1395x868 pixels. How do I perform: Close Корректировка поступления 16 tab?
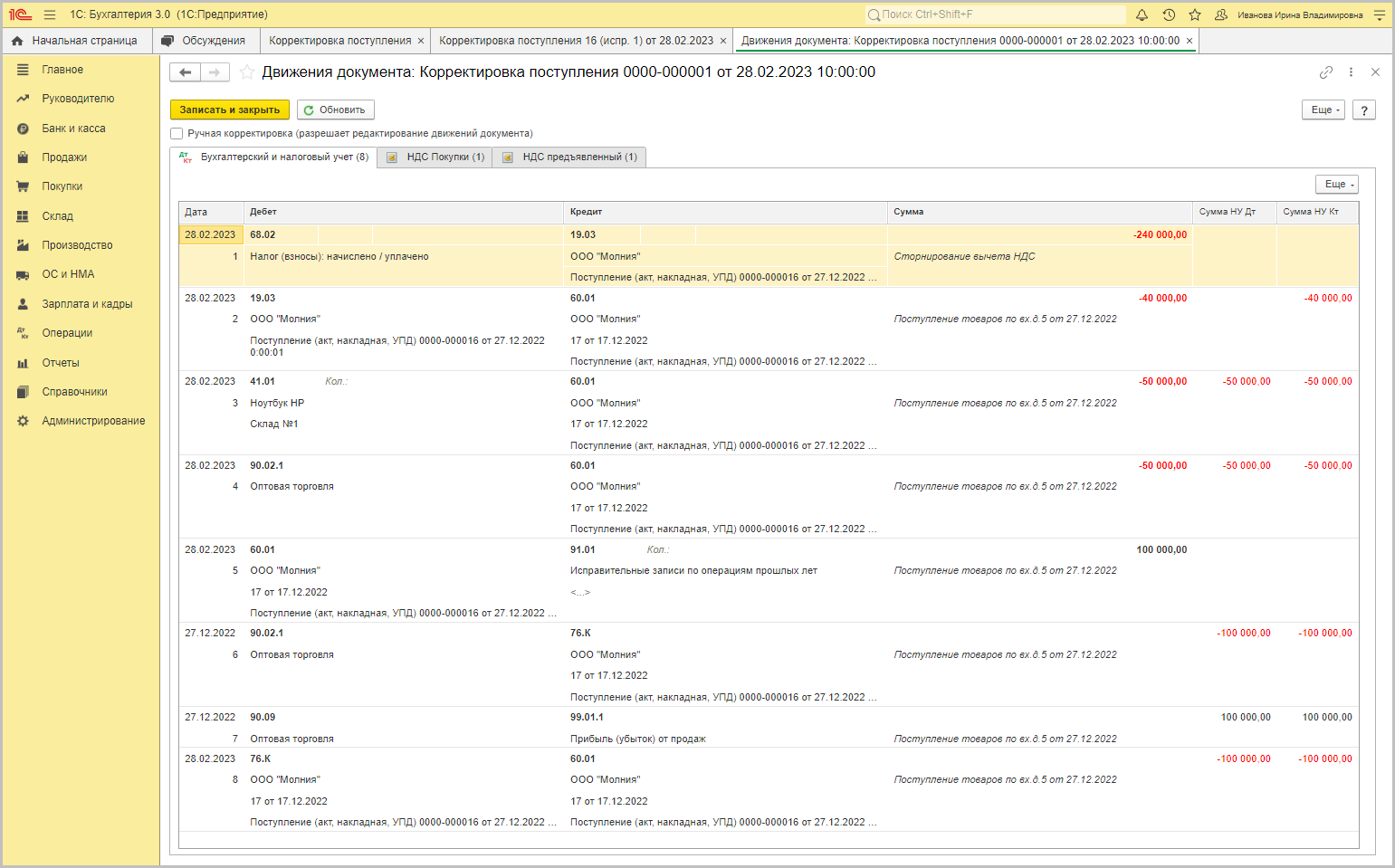pyautogui.click(x=723, y=41)
